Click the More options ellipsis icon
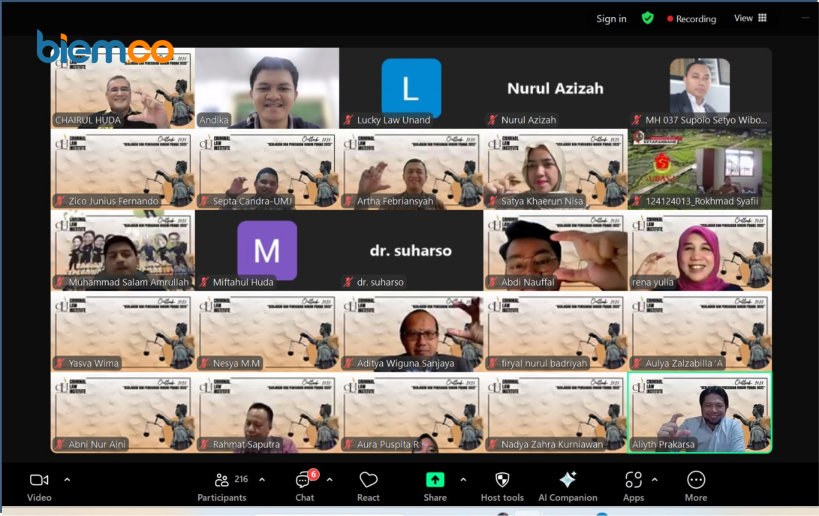 tap(696, 480)
